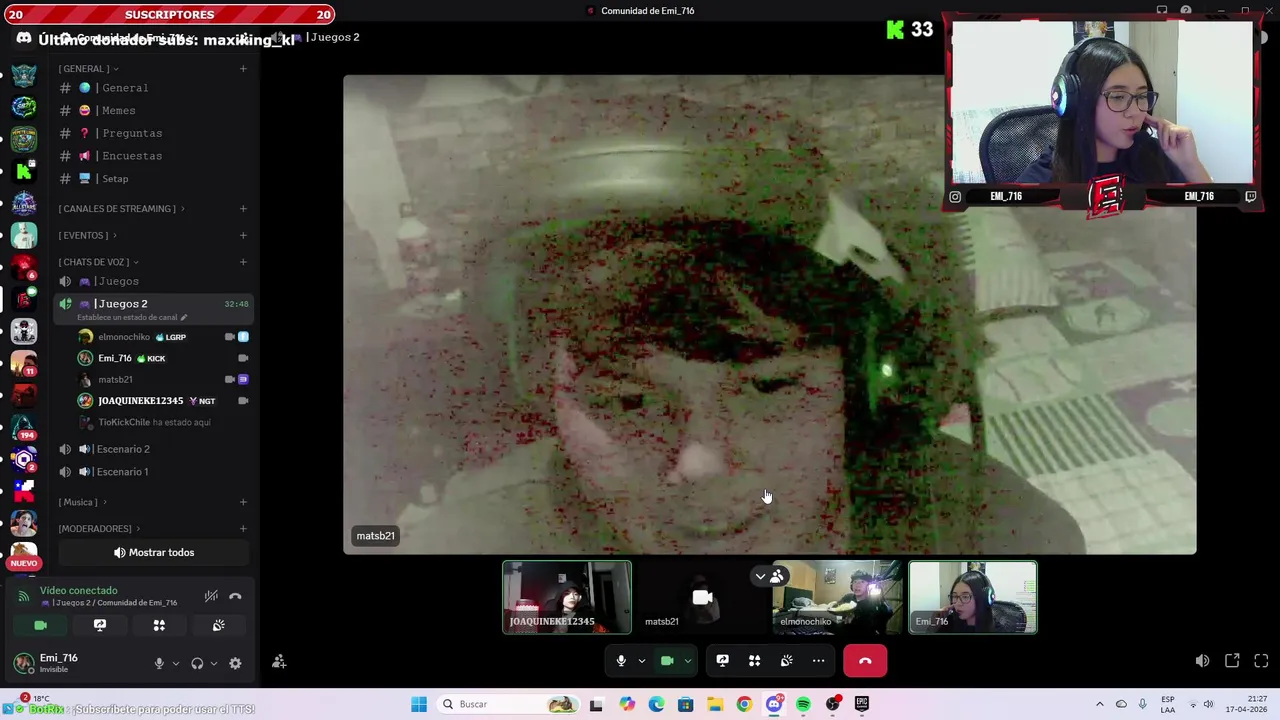Create channel in GENERAL category
The height and width of the screenshot is (720, 1280).
(243, 69)
